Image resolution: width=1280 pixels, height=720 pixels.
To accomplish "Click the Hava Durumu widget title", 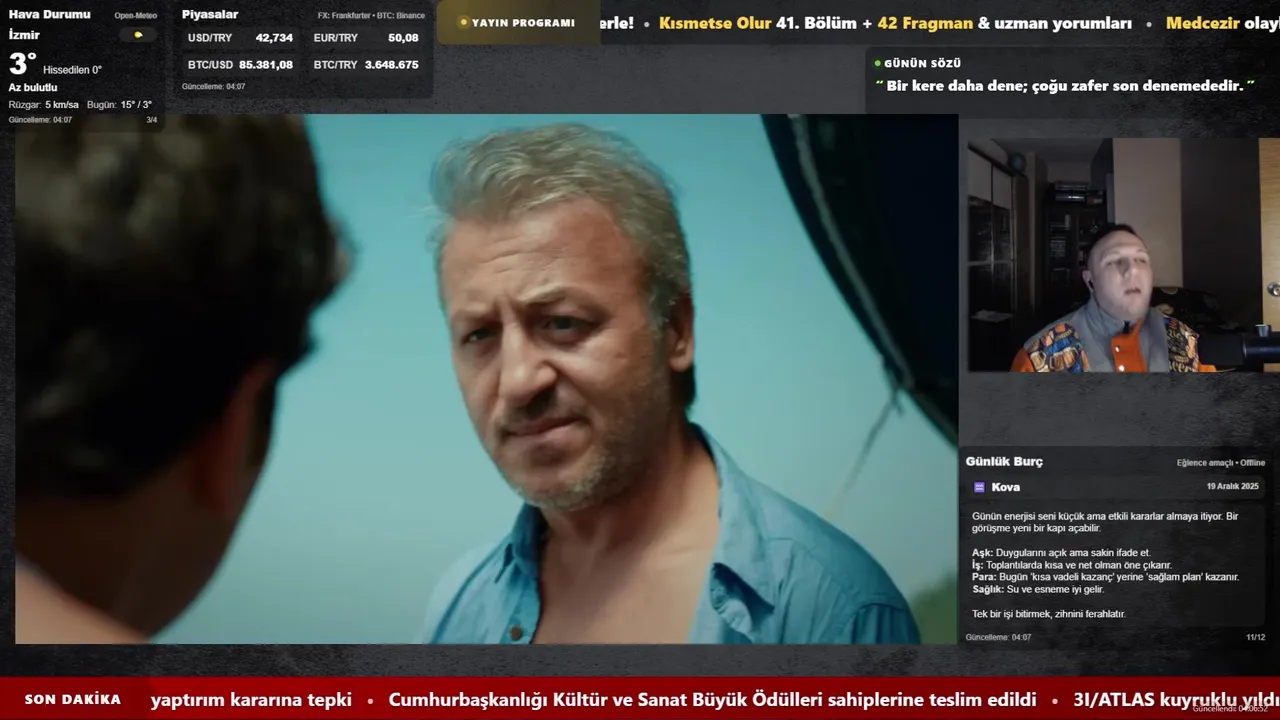I will click(x=50, y=14).
